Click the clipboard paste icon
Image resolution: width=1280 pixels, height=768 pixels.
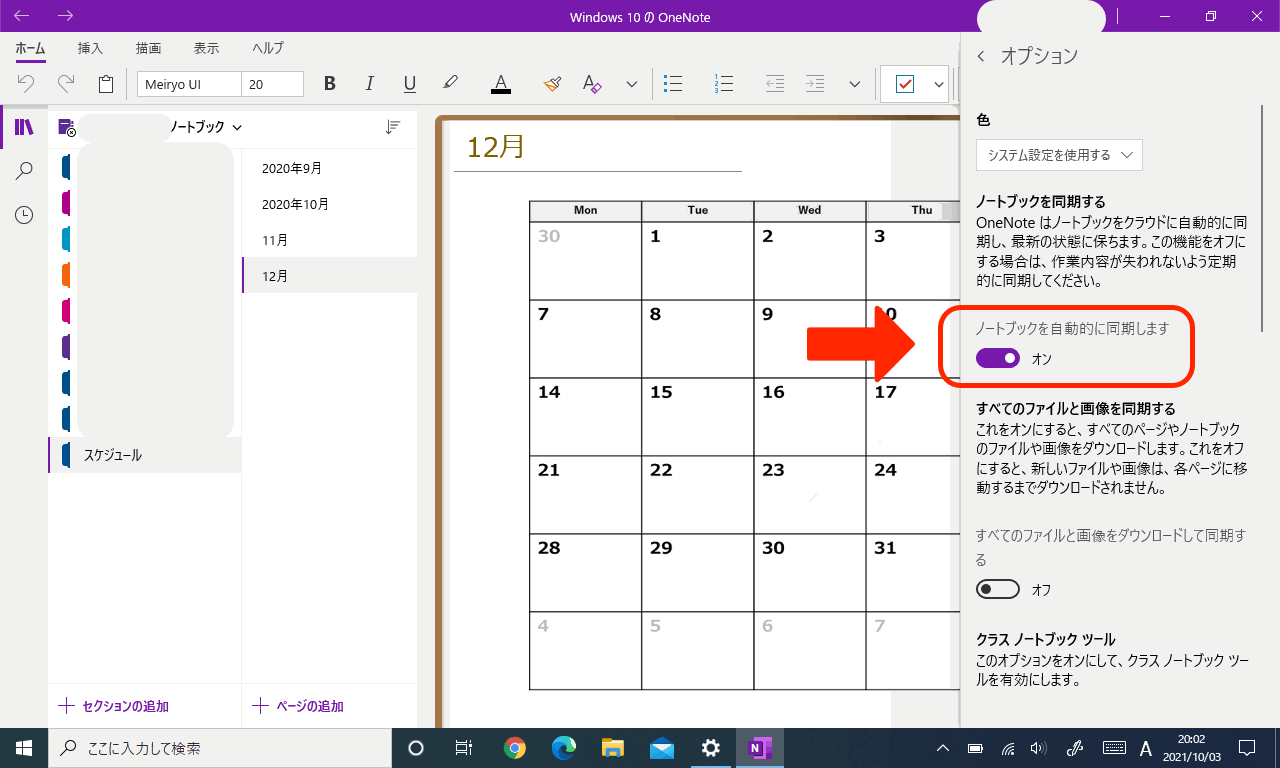(x=105, y=84)
